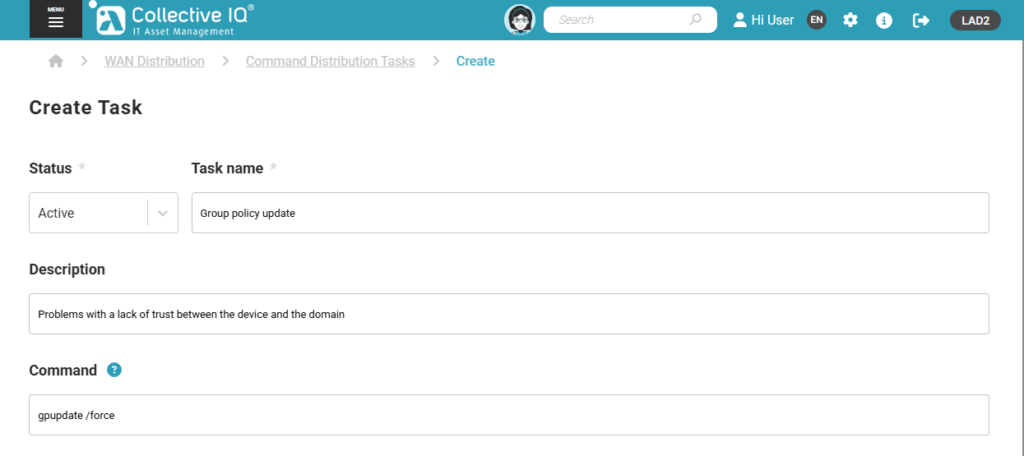This screenshot has height=456, width=1024.
Task: Click the Command input field
Action: (509, 415)
